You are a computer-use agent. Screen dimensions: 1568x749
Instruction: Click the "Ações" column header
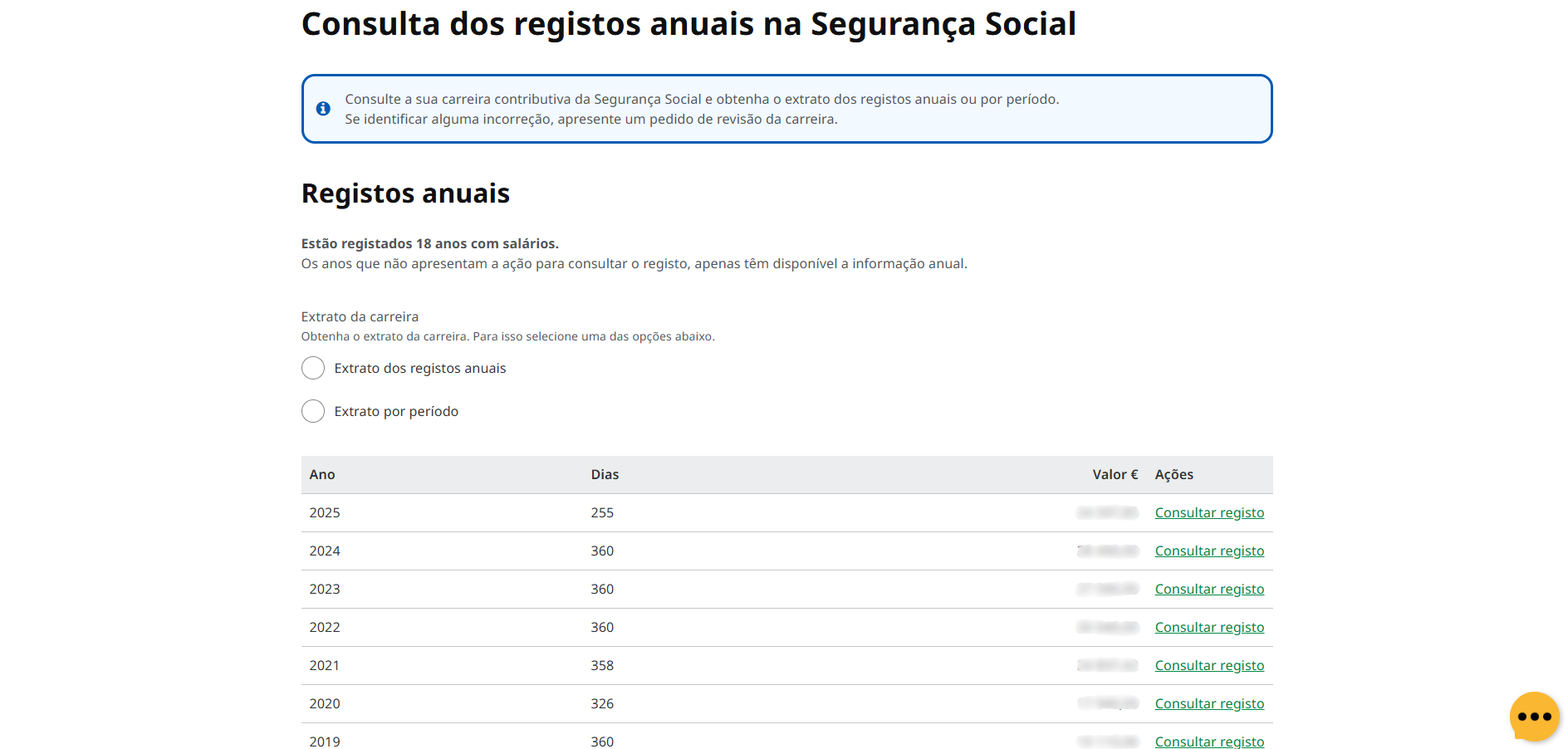point(1174,474)
